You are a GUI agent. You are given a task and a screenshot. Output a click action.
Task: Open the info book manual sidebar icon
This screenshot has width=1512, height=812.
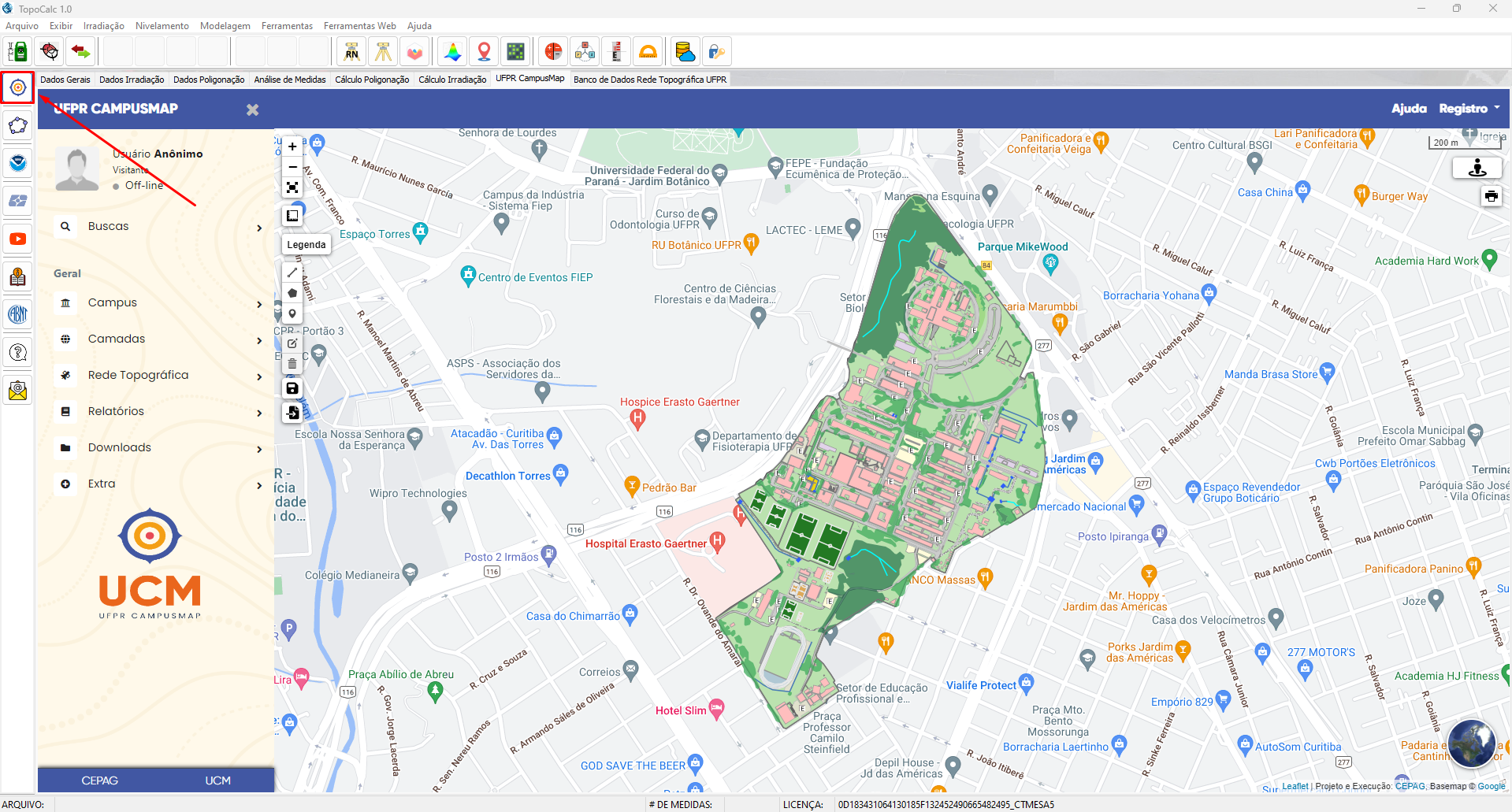(x=17, y=276)
